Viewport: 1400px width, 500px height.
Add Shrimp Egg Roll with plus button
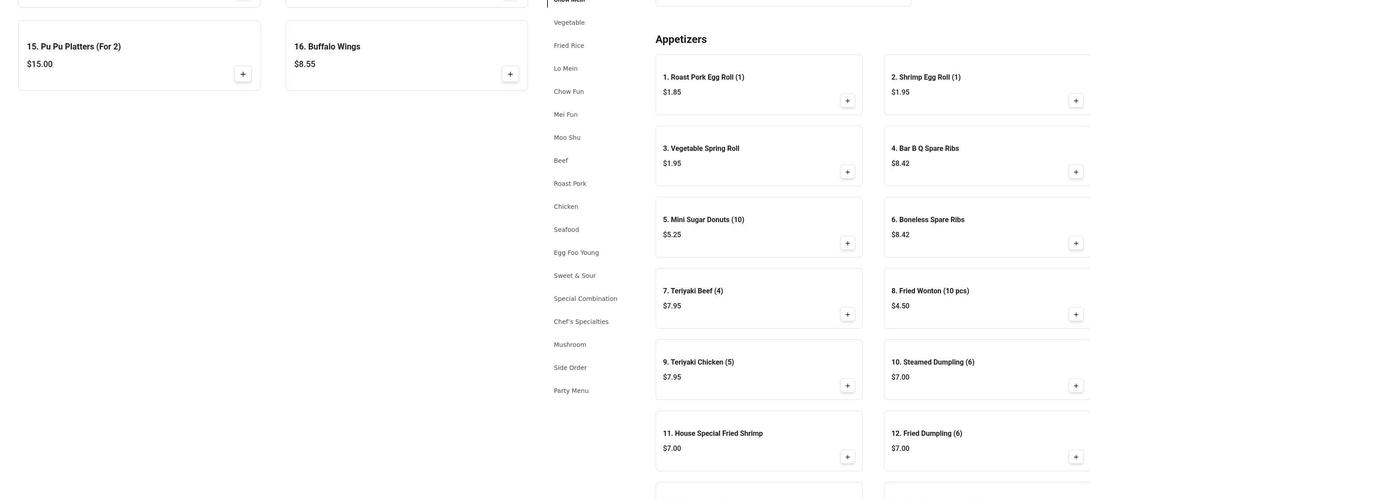tap(1076, 101)
